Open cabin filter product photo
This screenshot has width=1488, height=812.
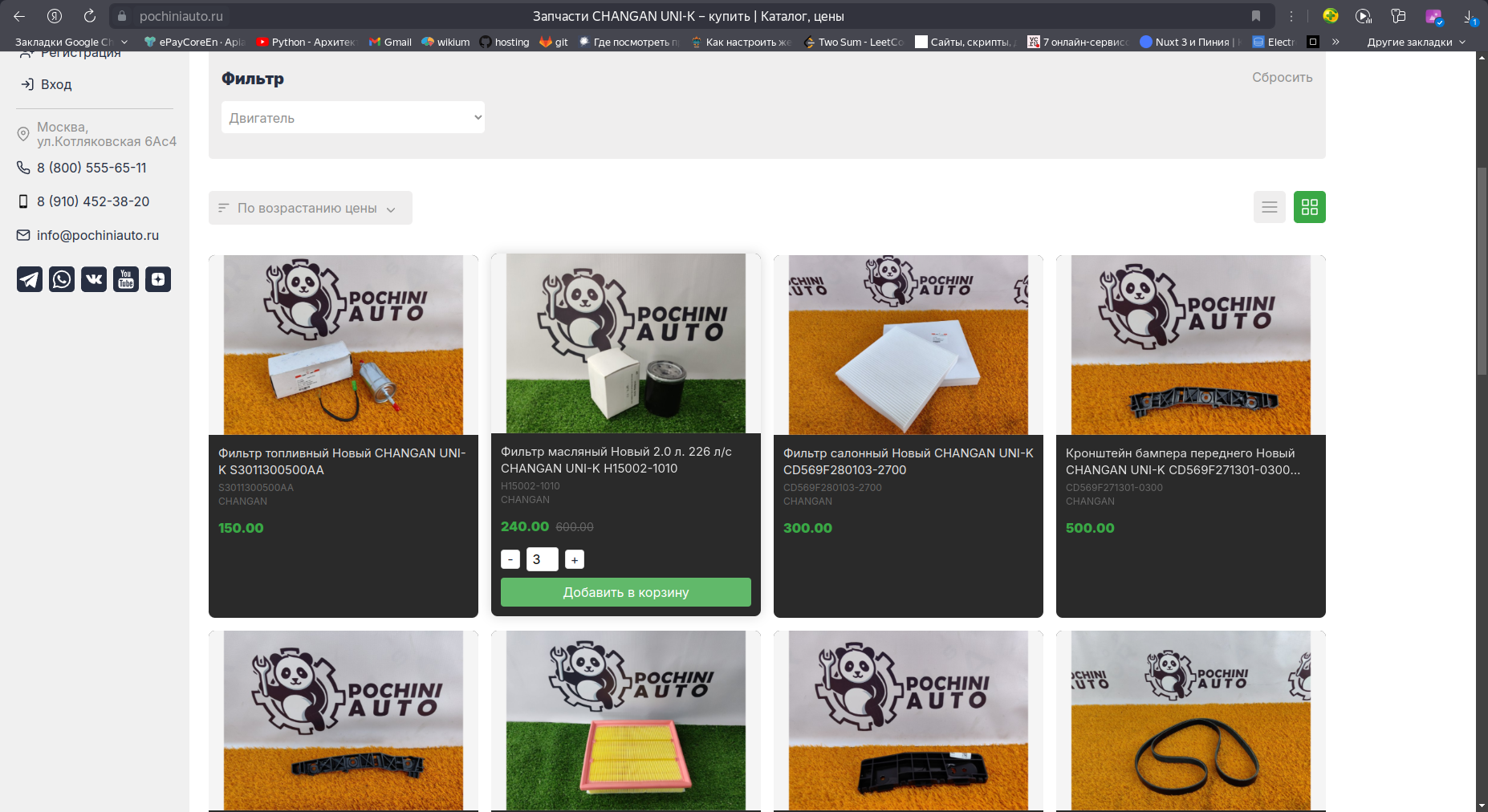909,345
